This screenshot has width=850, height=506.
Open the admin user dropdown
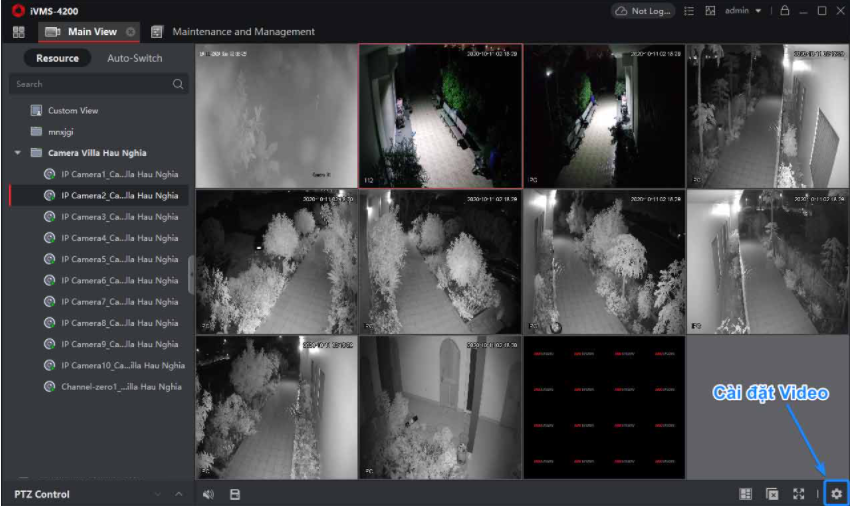click(748, 10)
